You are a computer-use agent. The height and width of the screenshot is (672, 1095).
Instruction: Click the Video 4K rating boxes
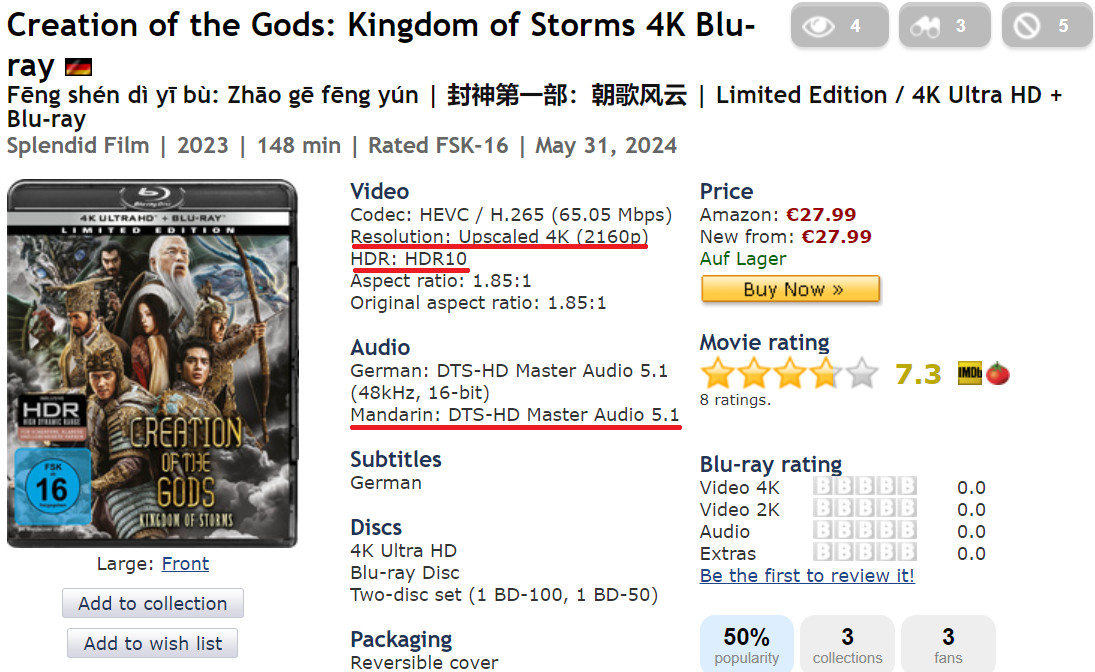point(865,486)
